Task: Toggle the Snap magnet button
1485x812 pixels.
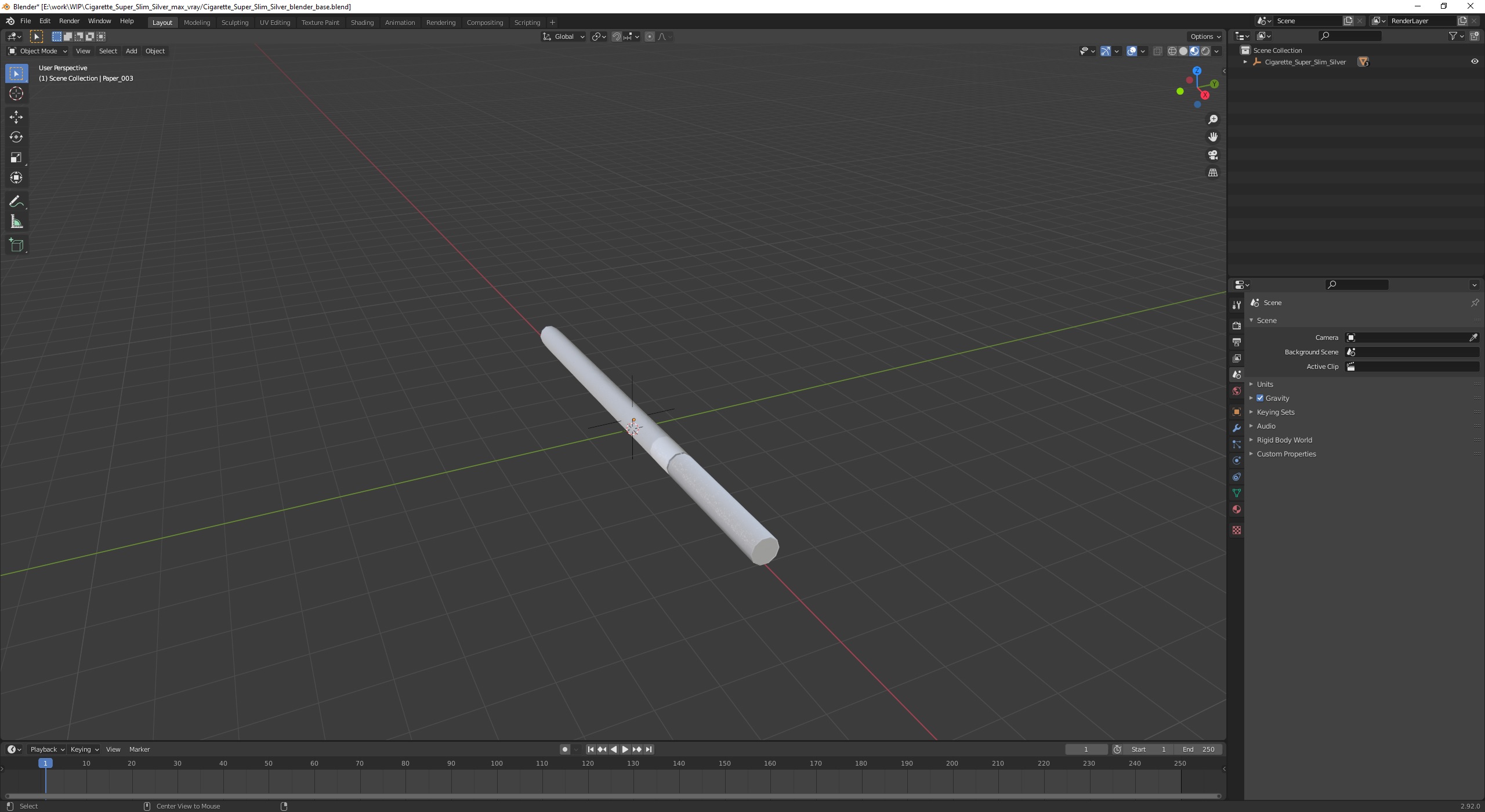Action: 617,37
